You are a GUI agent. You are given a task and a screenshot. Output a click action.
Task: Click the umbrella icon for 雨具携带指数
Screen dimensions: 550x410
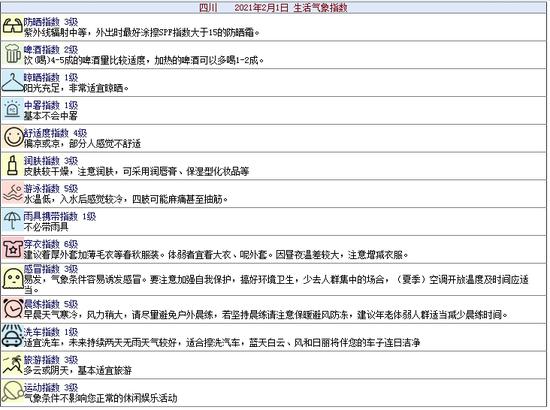[x=13, y=221]
